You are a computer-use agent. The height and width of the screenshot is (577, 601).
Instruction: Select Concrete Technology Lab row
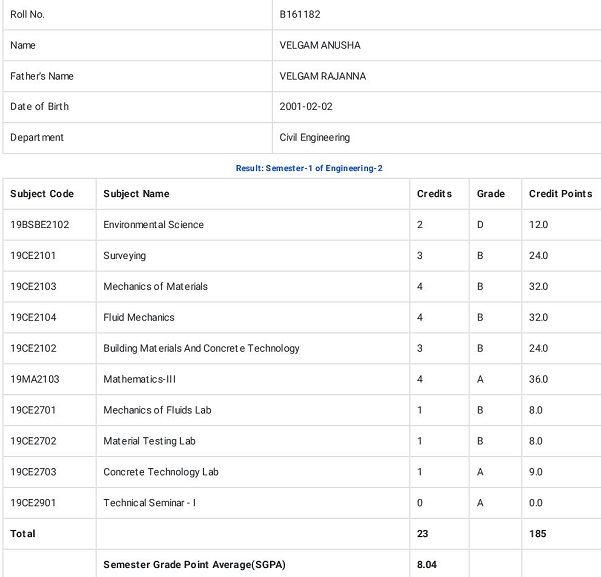[x=302, y=472]
